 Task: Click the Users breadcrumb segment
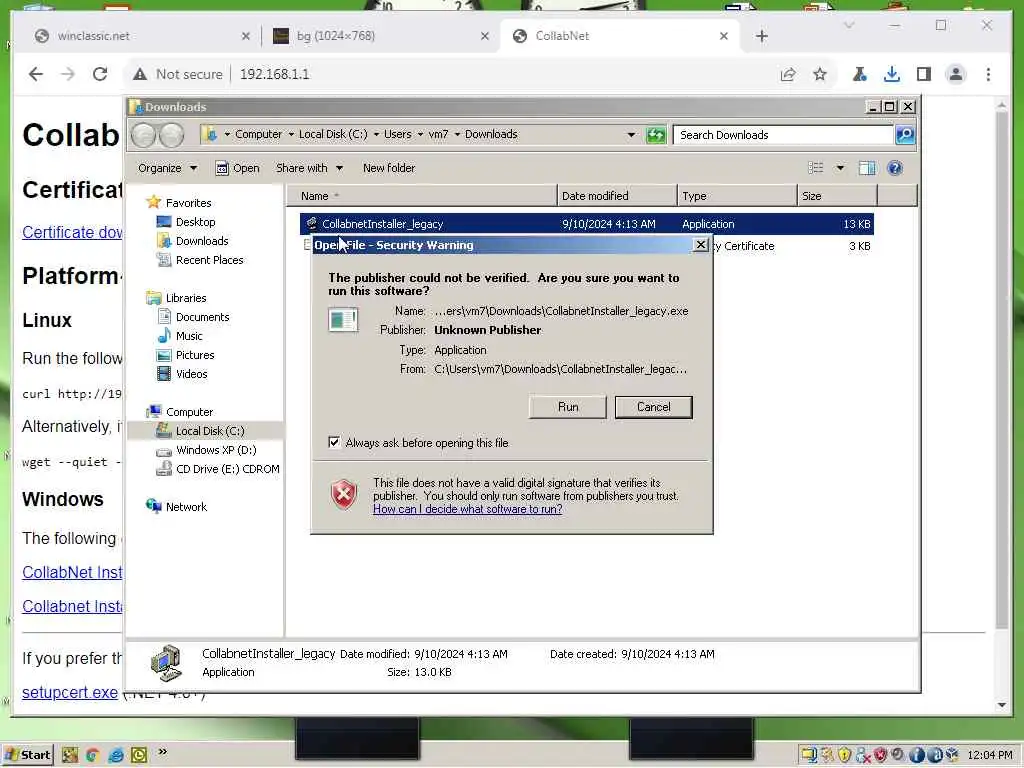(398, 135)
